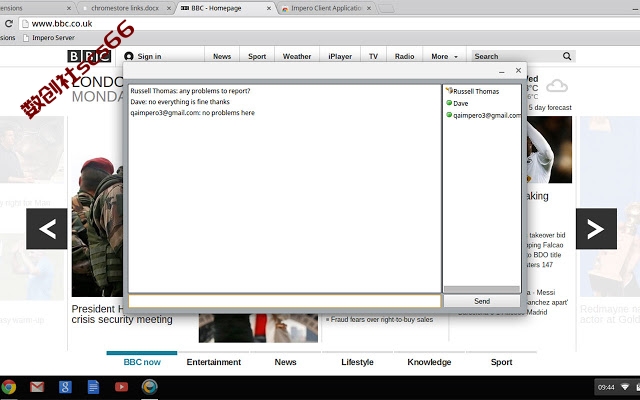Click the BBC Search field
Screen dimensions: 640x400
(x=516, y=56)
